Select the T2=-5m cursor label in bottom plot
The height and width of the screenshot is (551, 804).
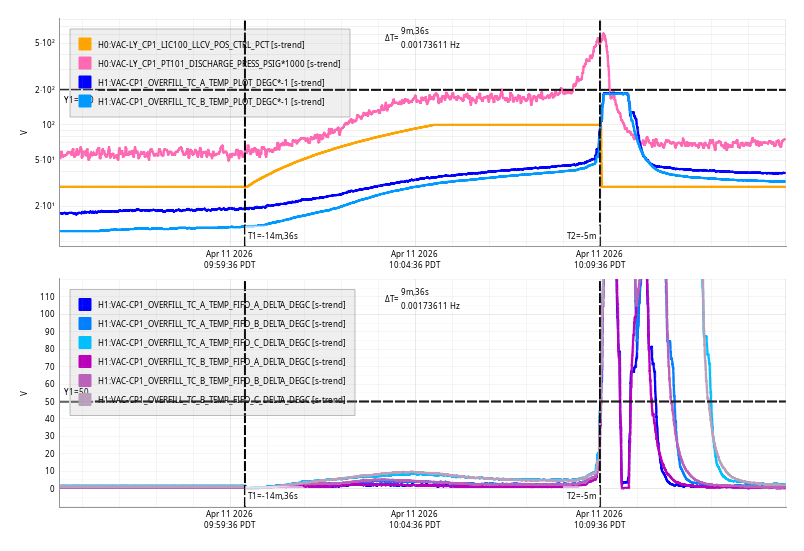point(581,495)
